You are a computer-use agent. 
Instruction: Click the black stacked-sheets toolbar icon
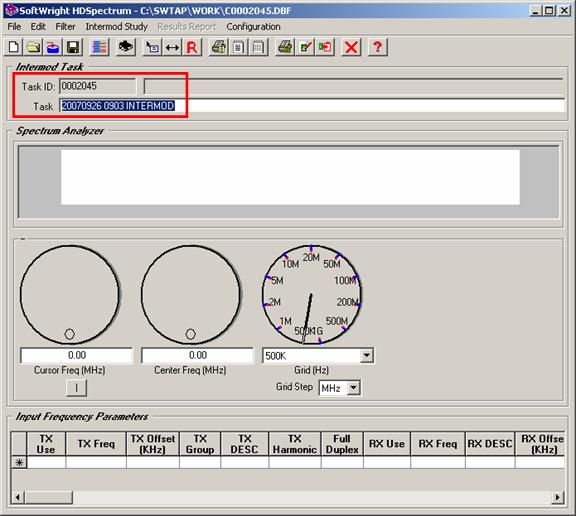pos(126,47)
